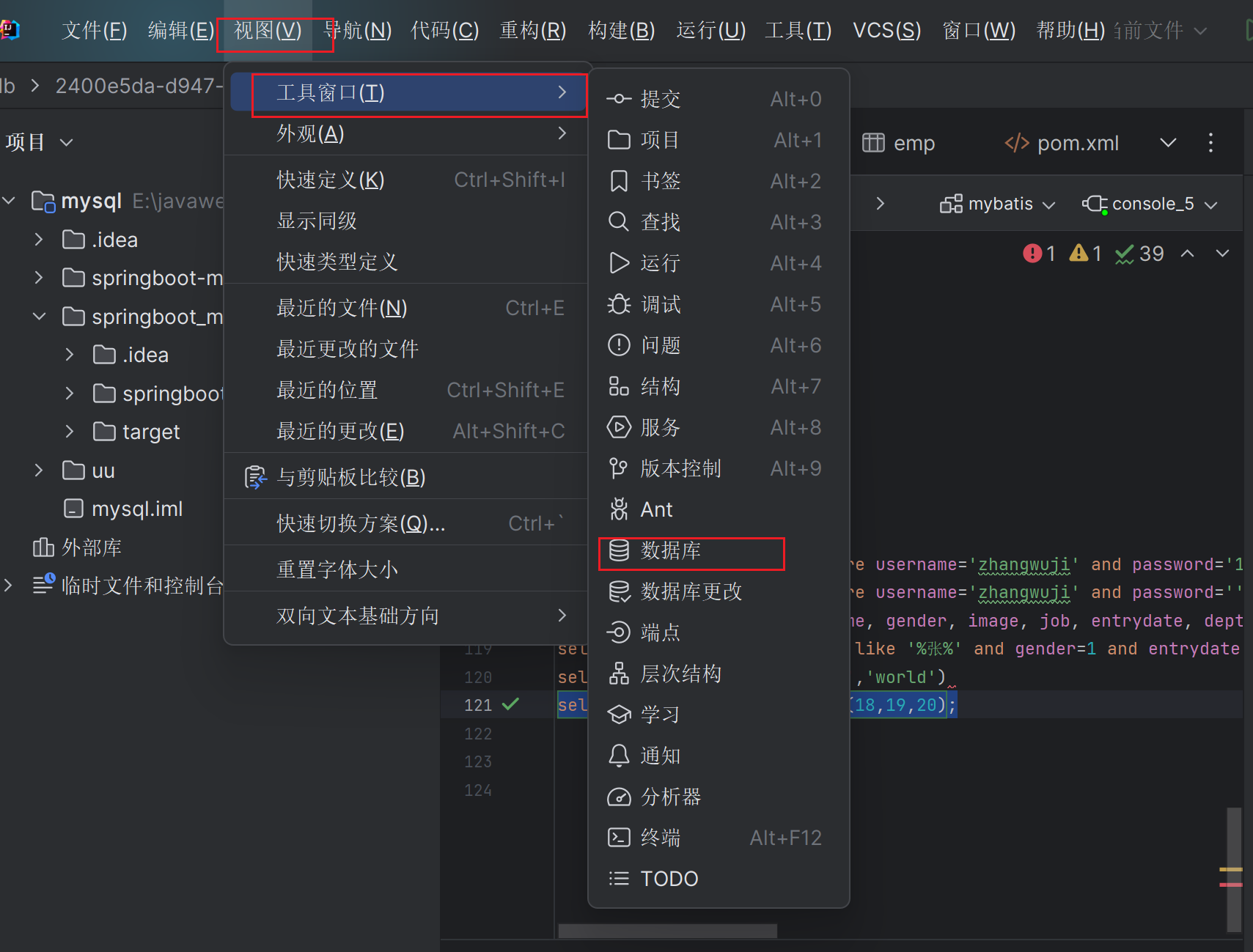Jump to next highlighted error arrow
Viewport: 1253px width, 952px height.
pyautogui.click(x=1222, y=254)
